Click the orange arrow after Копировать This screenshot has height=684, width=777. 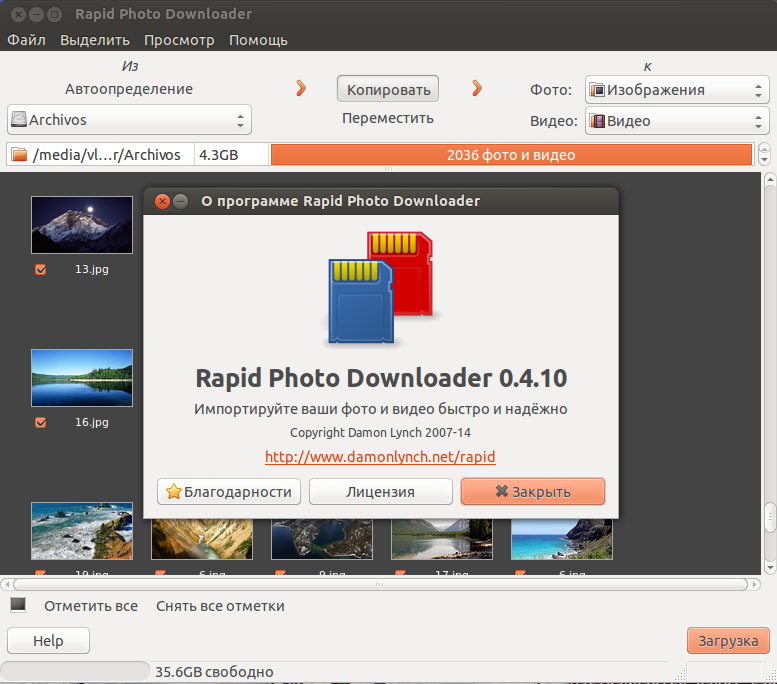(477, 88)
